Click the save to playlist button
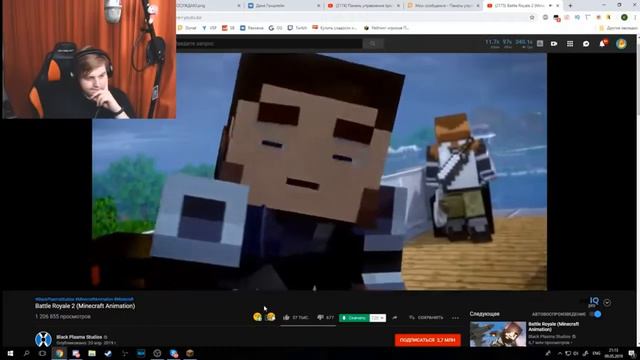This screenshot has height=360, width=640. [x=426, y=318]
